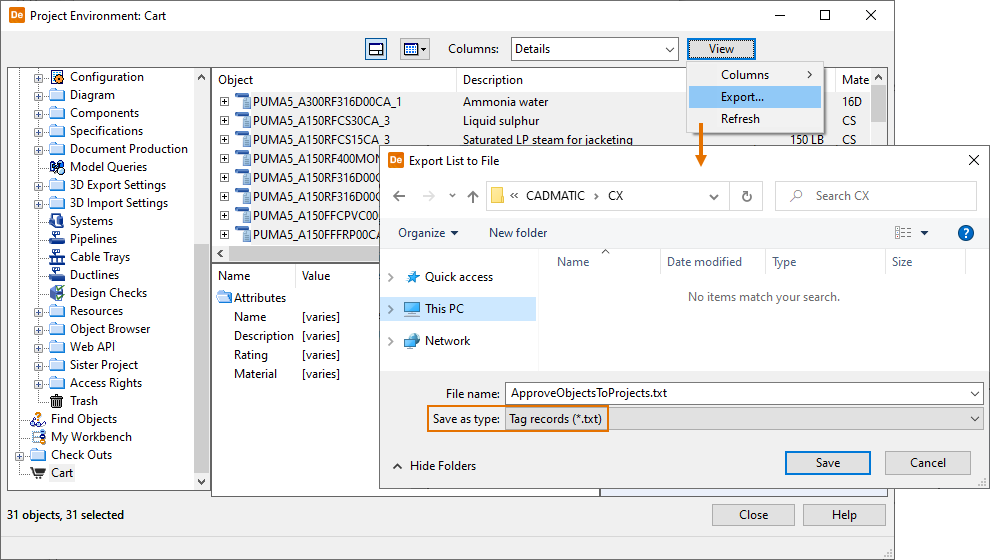Select Refresh in the View menu
Viewport: 990px width, 560px height.
point(740,119)
